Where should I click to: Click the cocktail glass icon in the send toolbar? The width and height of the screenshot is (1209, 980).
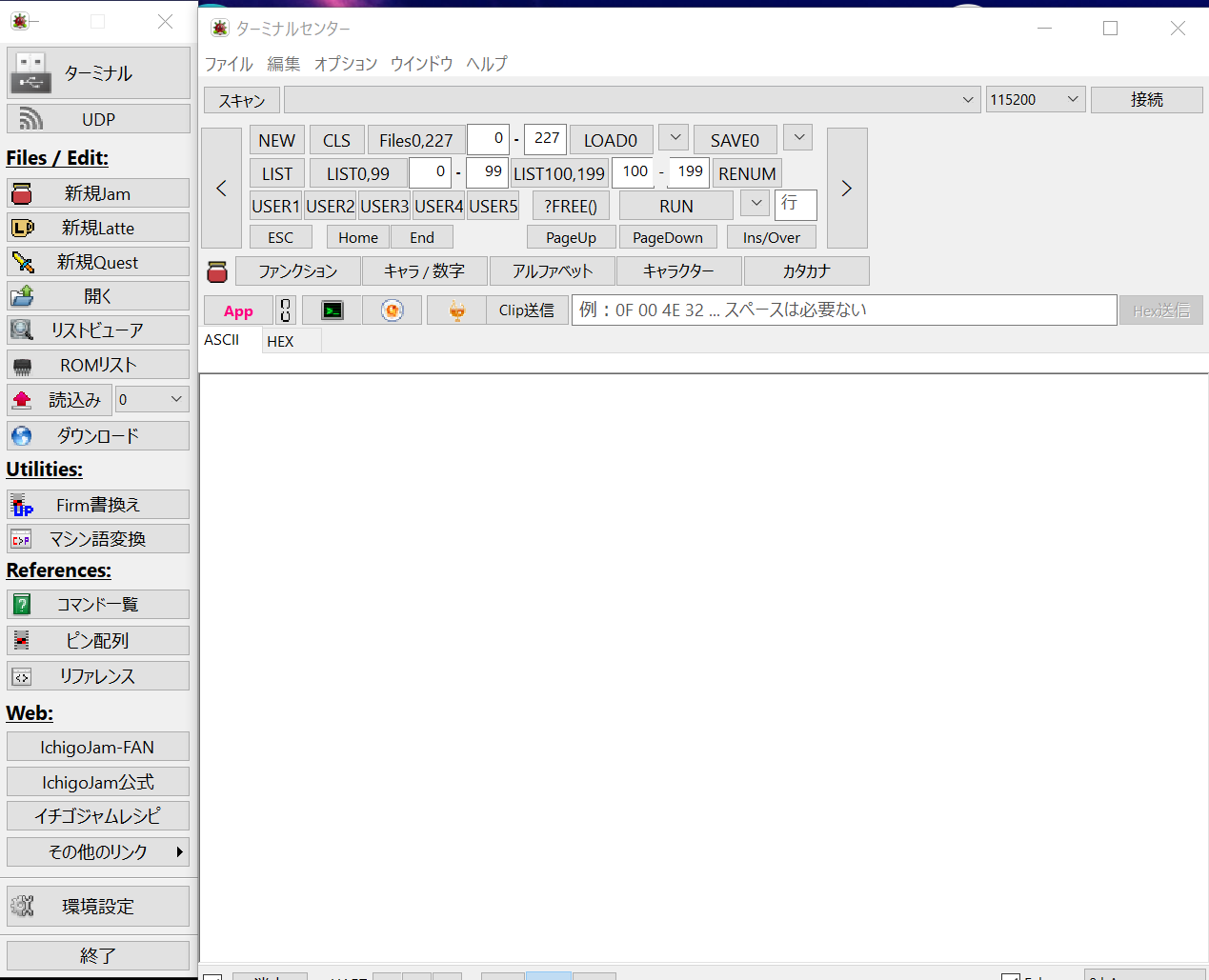click(x=456, y=310)
